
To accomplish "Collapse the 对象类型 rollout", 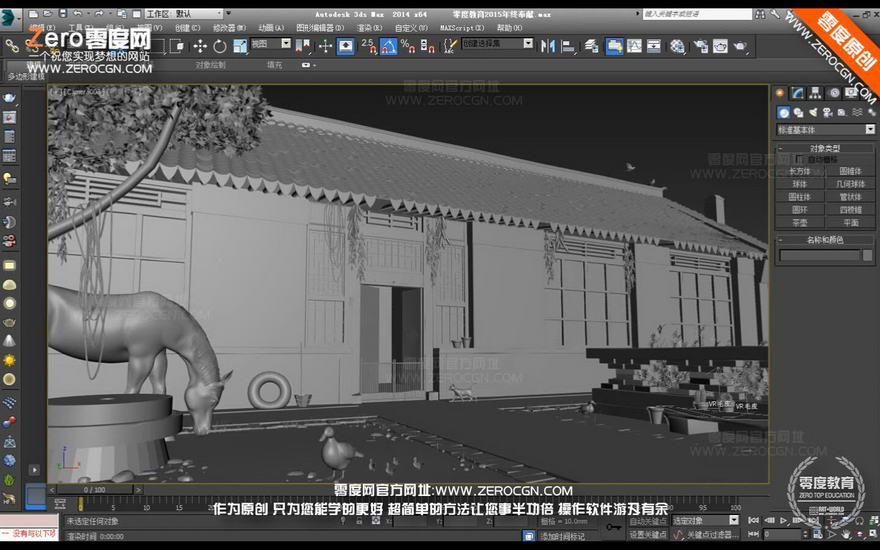I will tap(825, 148).
